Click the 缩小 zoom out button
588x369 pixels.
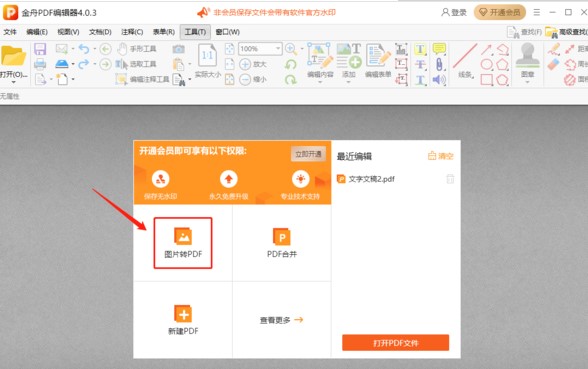click(x=253, y=80)
